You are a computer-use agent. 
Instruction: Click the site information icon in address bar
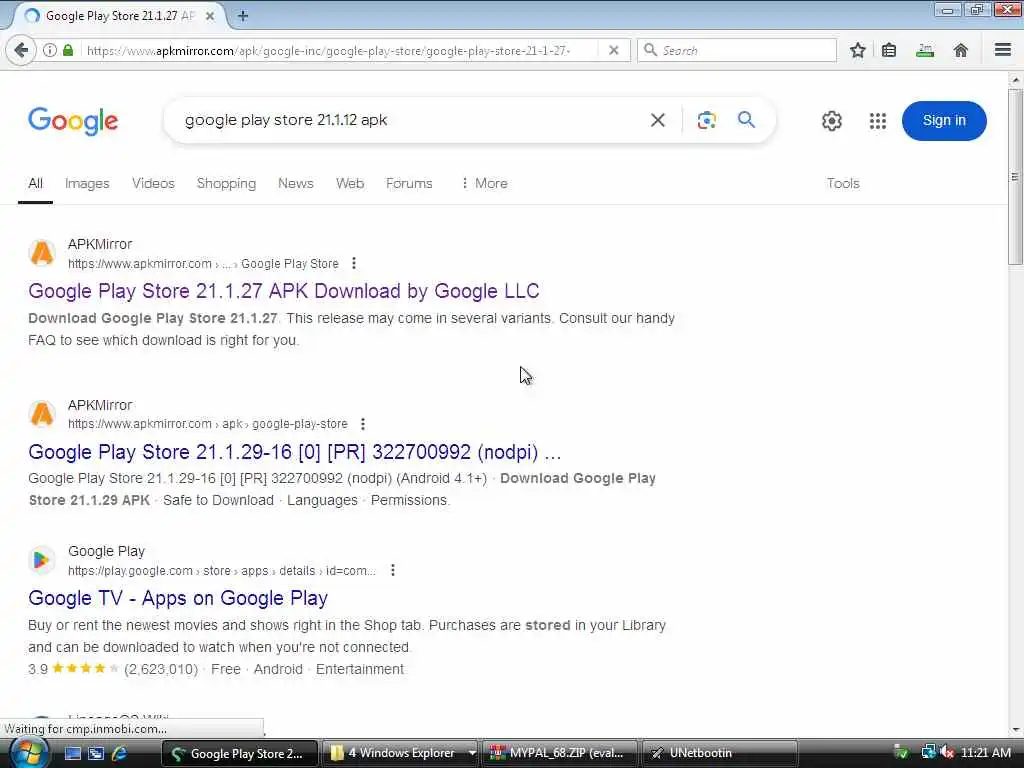tap(50, 50)
